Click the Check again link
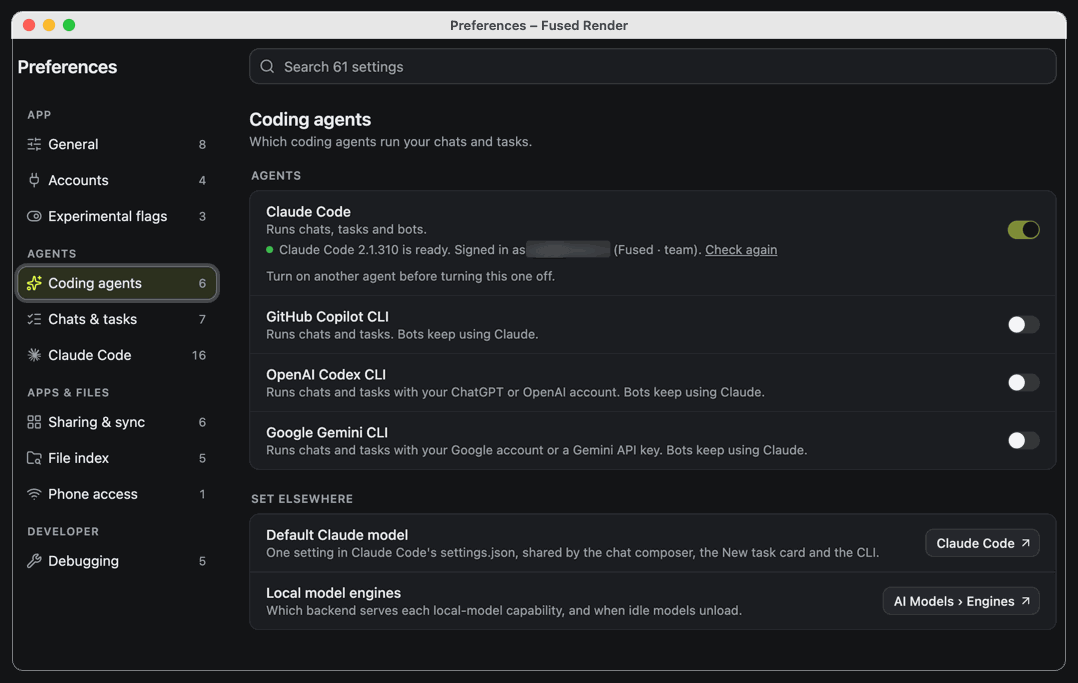 tap(740, 250)
